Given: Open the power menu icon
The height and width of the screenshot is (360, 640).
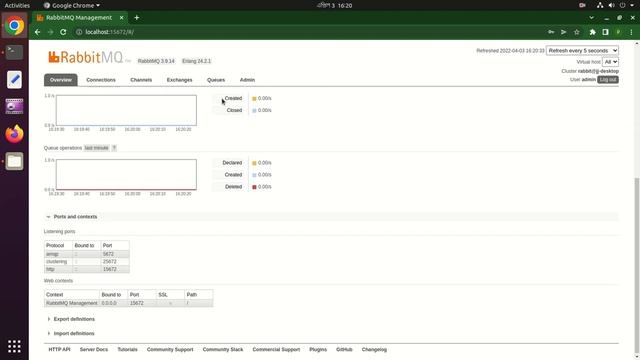Looking at the screenshot, I should point(622,5).
